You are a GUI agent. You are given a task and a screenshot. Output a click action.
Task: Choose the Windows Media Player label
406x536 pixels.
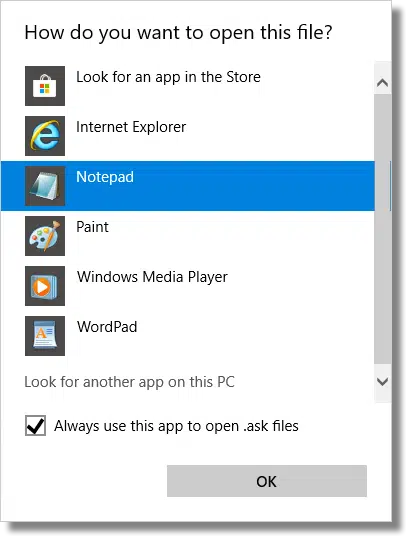coord(152,277)
